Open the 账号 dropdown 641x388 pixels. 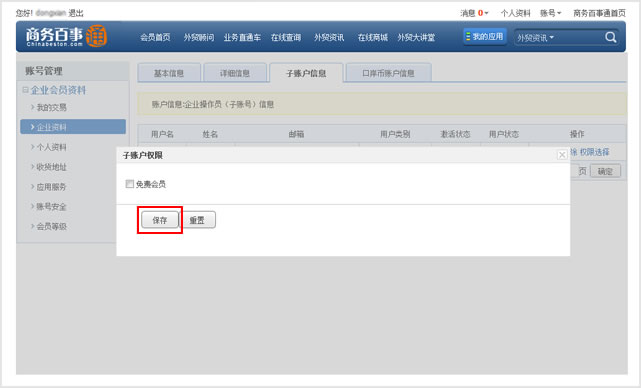550,13
